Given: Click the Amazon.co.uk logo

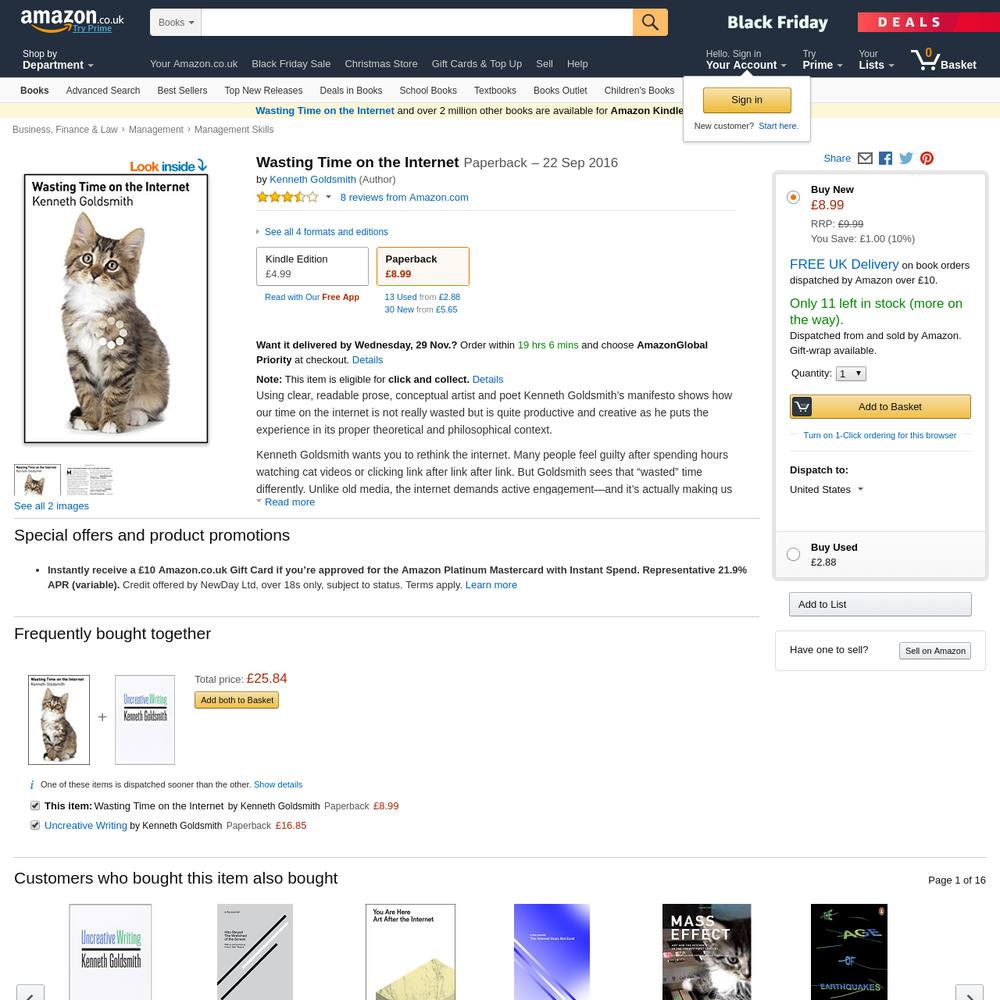Looking at the screenshot, I should pos(72,20).
